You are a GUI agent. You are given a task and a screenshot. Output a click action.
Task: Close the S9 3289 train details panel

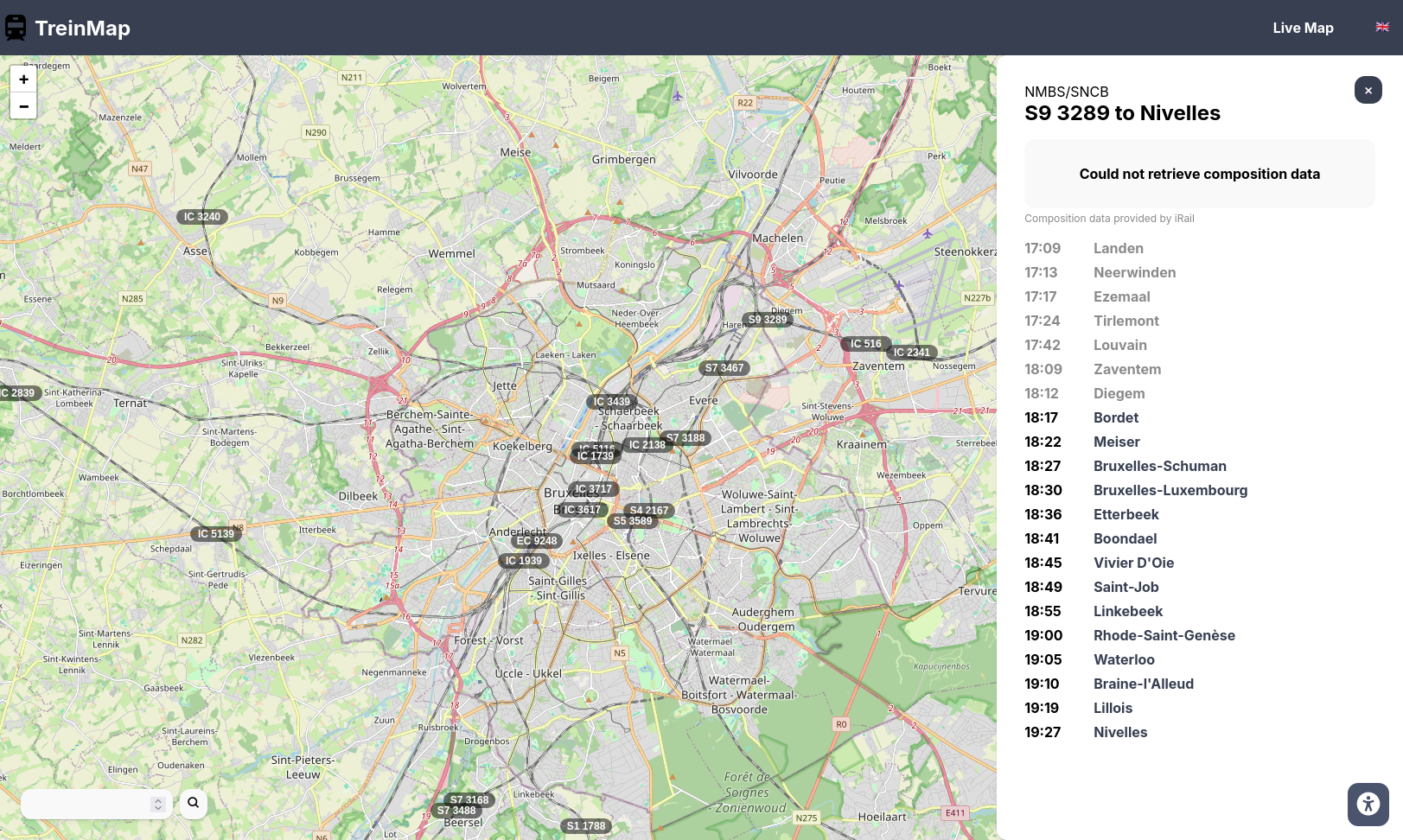[x=1368, y=90]
